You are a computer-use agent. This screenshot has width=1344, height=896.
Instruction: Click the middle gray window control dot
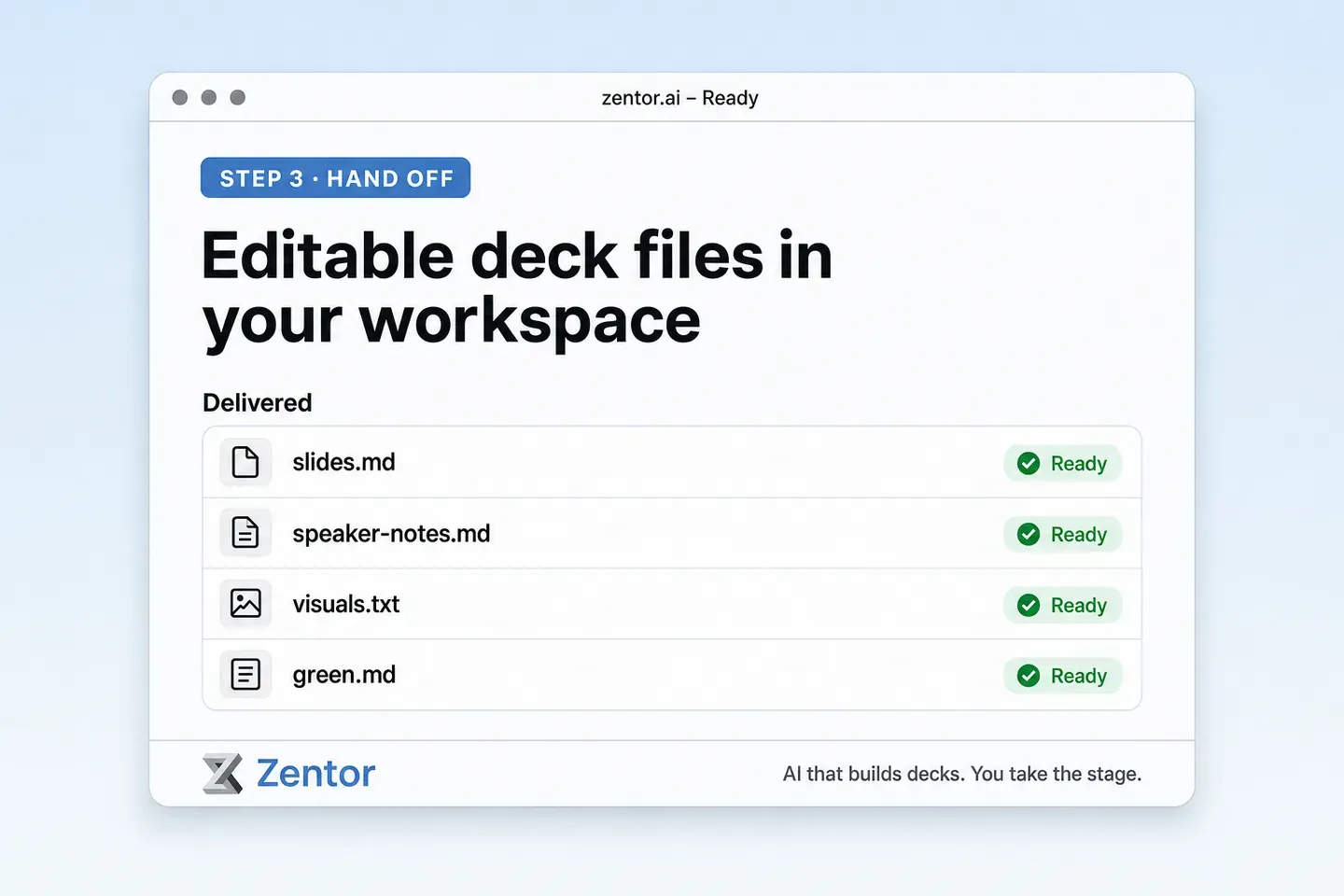[x=209, y=97]
